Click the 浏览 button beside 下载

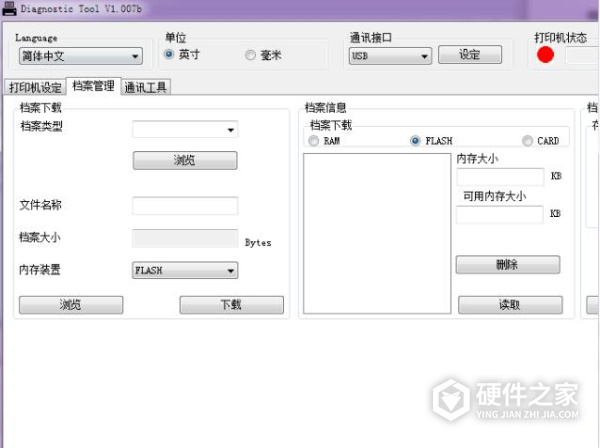tap(71, 305)
